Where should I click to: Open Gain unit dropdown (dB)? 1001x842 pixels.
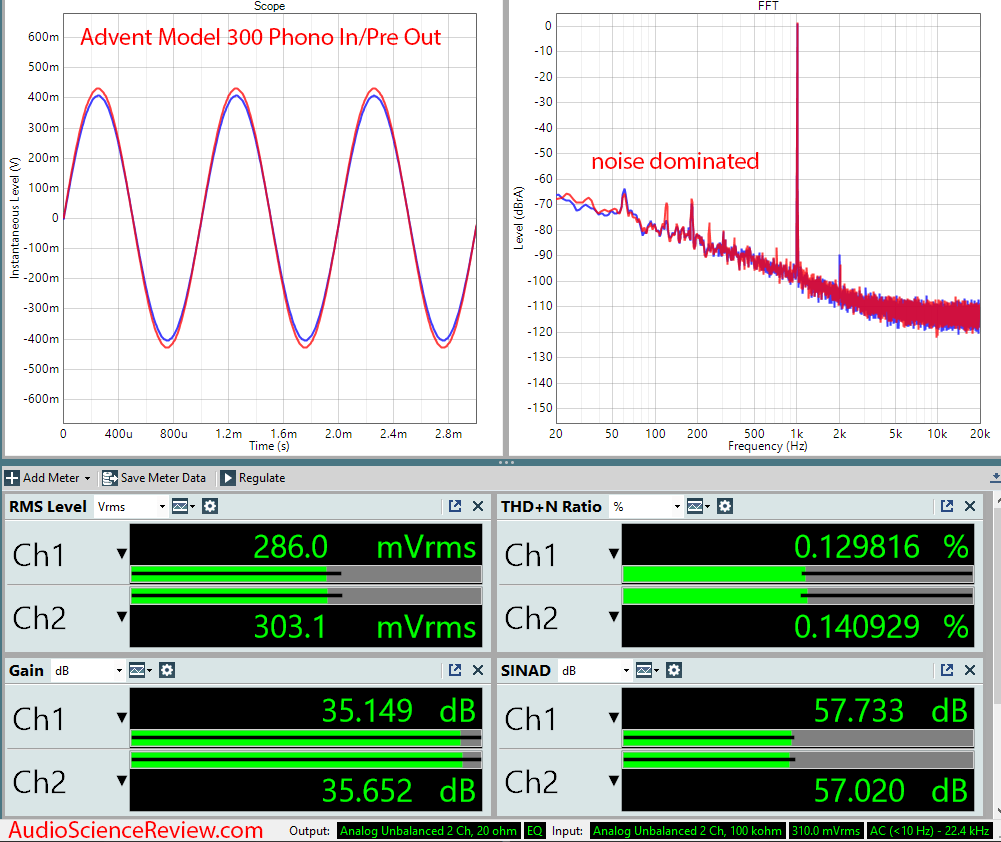[88, 670]
